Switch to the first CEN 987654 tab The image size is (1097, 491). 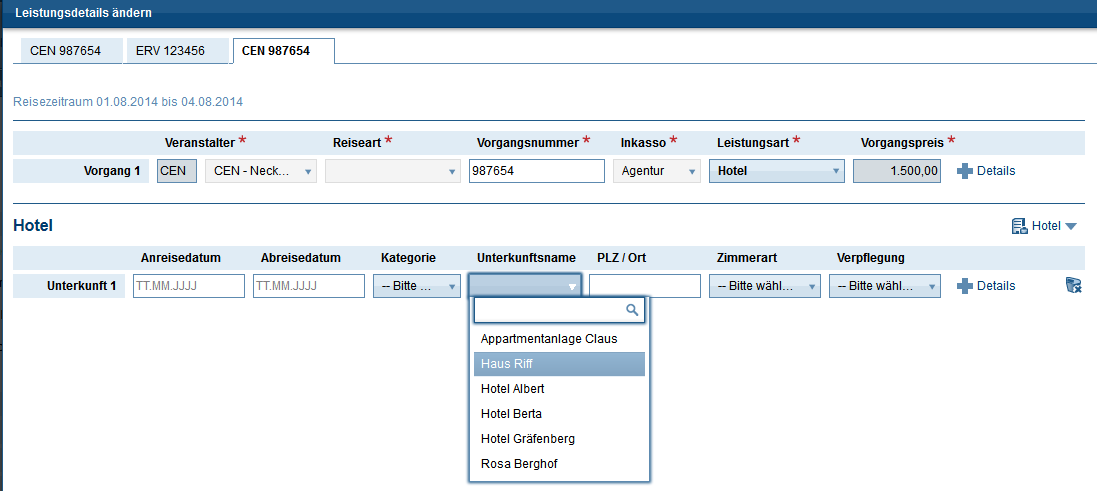[x=66, y=51]
